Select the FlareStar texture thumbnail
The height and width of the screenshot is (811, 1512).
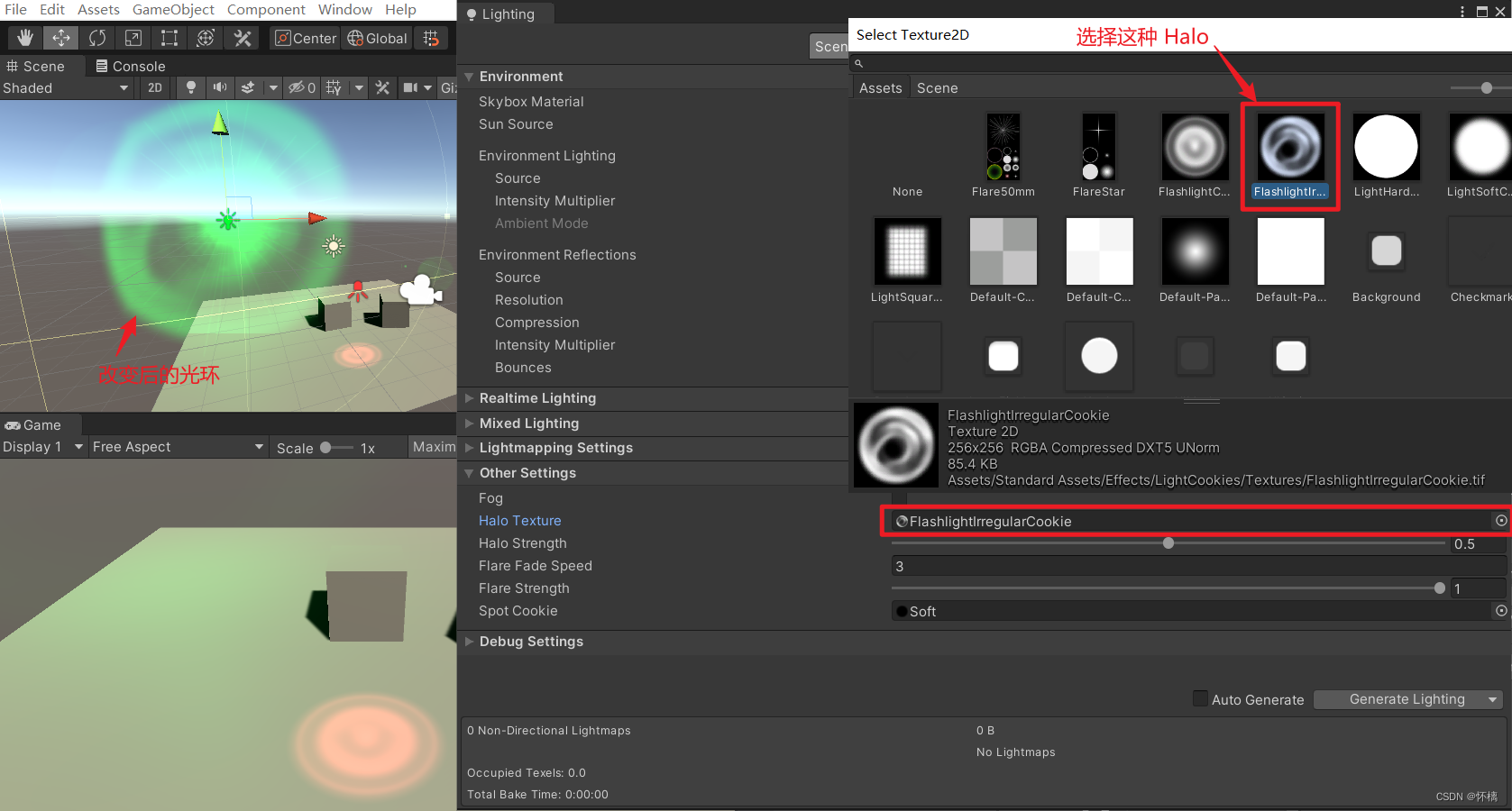coord(1098,146)
